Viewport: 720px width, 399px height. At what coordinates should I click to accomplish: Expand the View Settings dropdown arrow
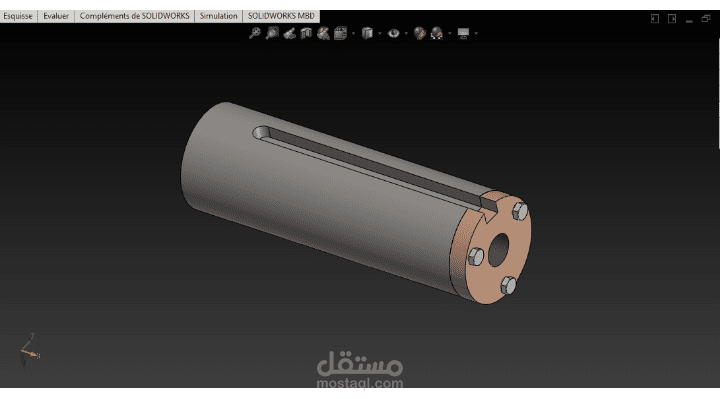[x=476, y=33]
